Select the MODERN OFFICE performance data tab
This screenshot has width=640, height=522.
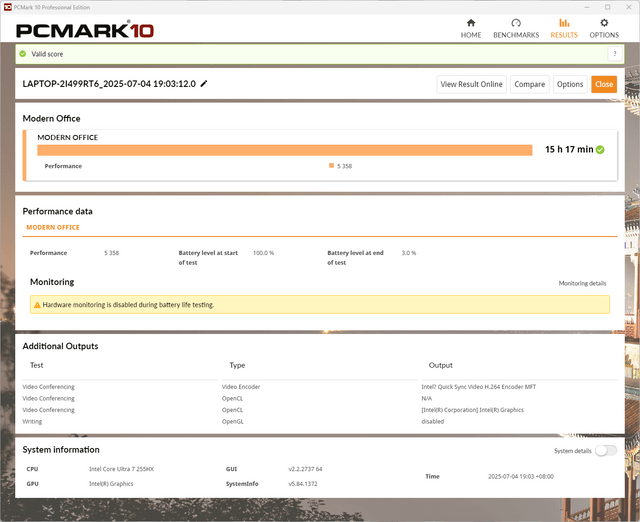point(53,227)
